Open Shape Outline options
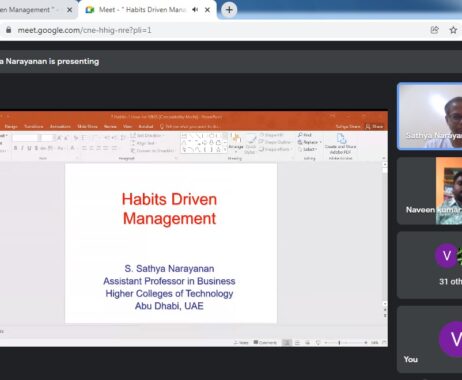Viewport: 462px width, 380px height. [275, 142]
